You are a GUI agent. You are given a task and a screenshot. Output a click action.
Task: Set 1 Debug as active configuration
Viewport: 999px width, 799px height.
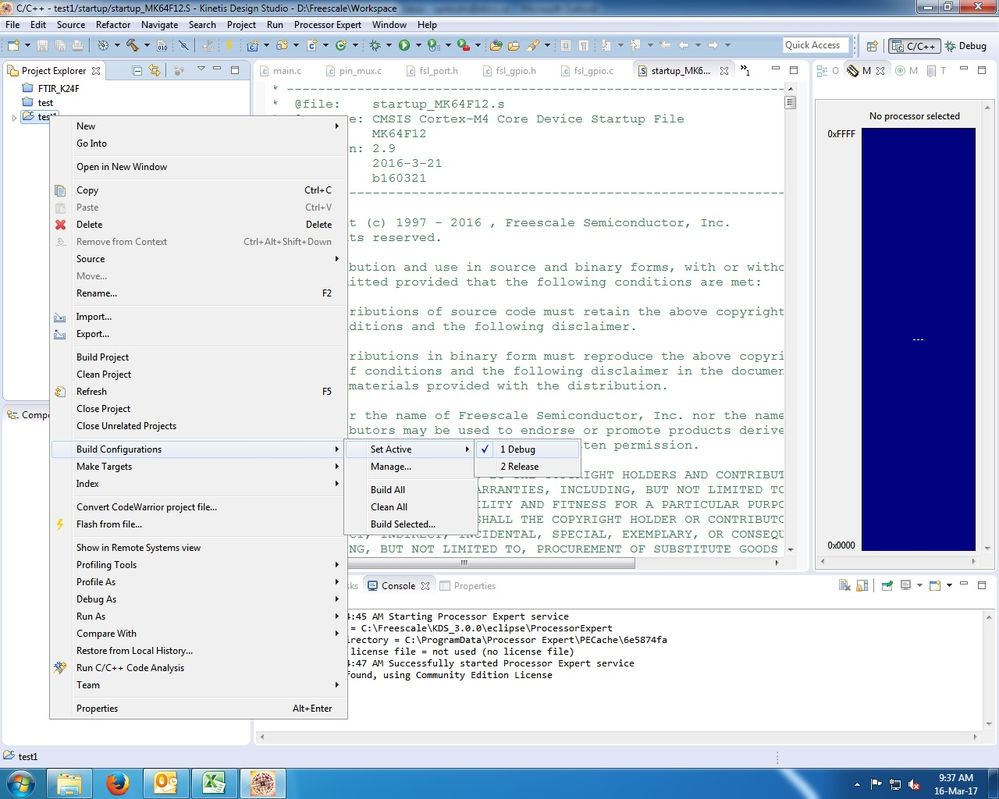point(528,449)
